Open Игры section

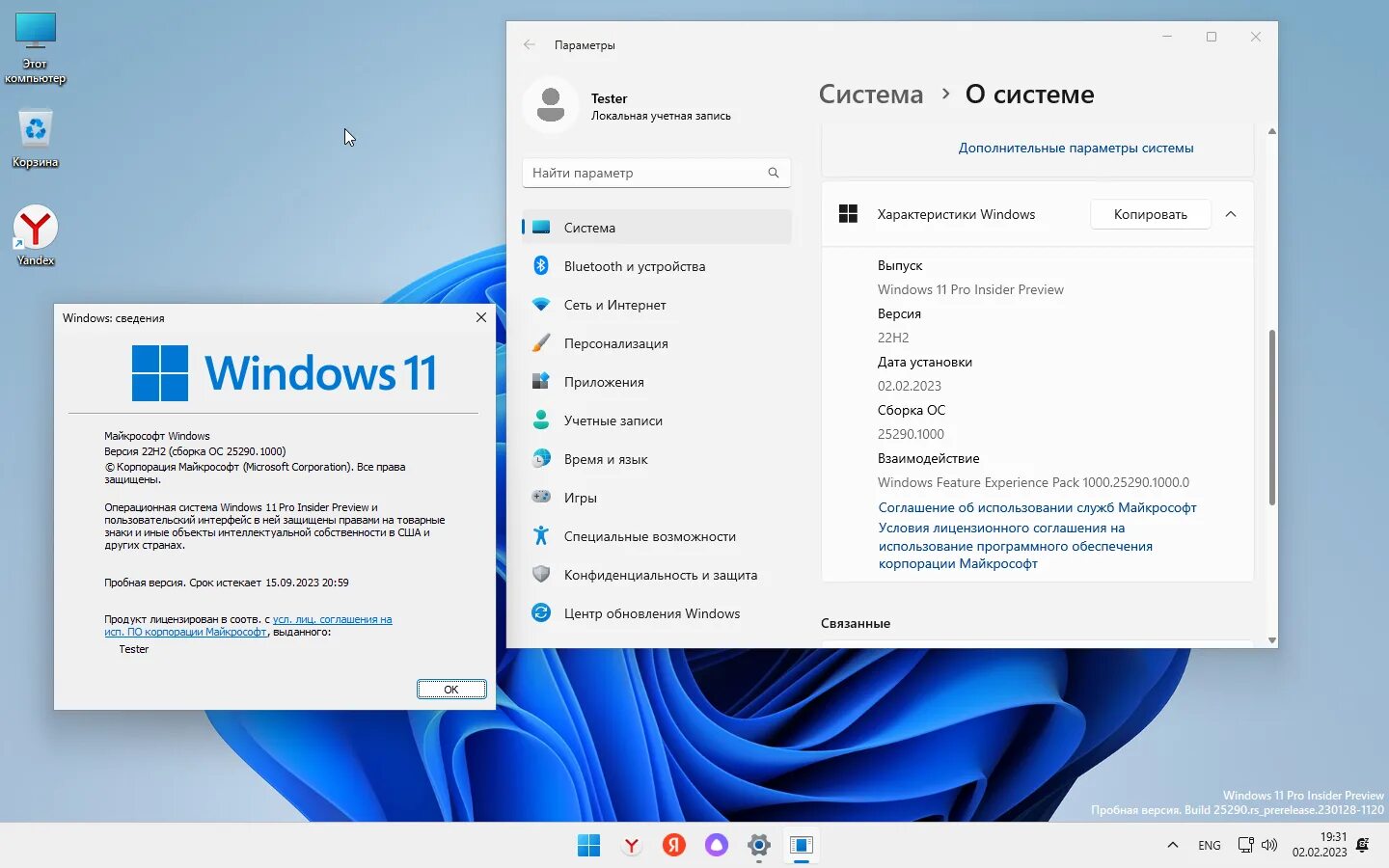pos(657,498)
